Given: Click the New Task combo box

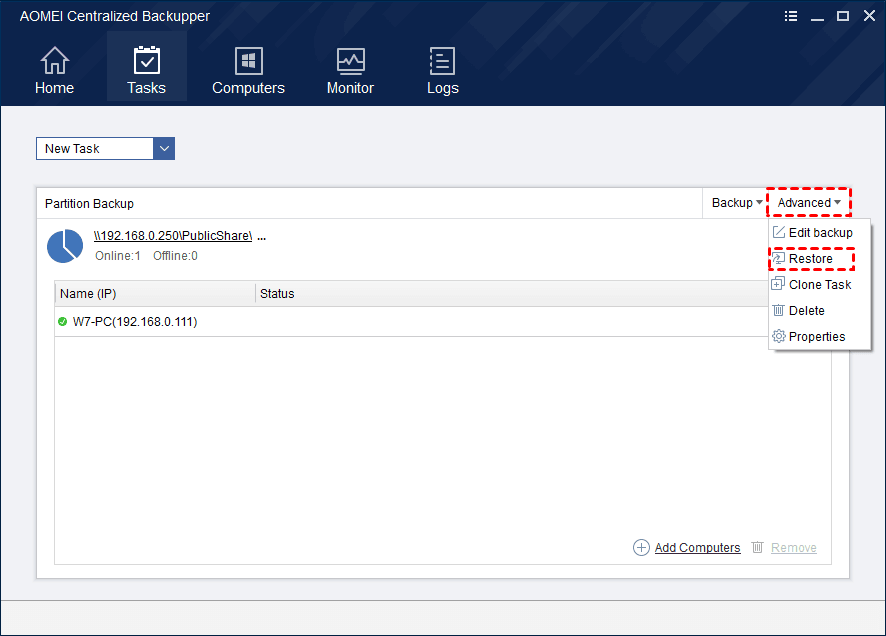Looking at the screenshot, I should point(105,149).
